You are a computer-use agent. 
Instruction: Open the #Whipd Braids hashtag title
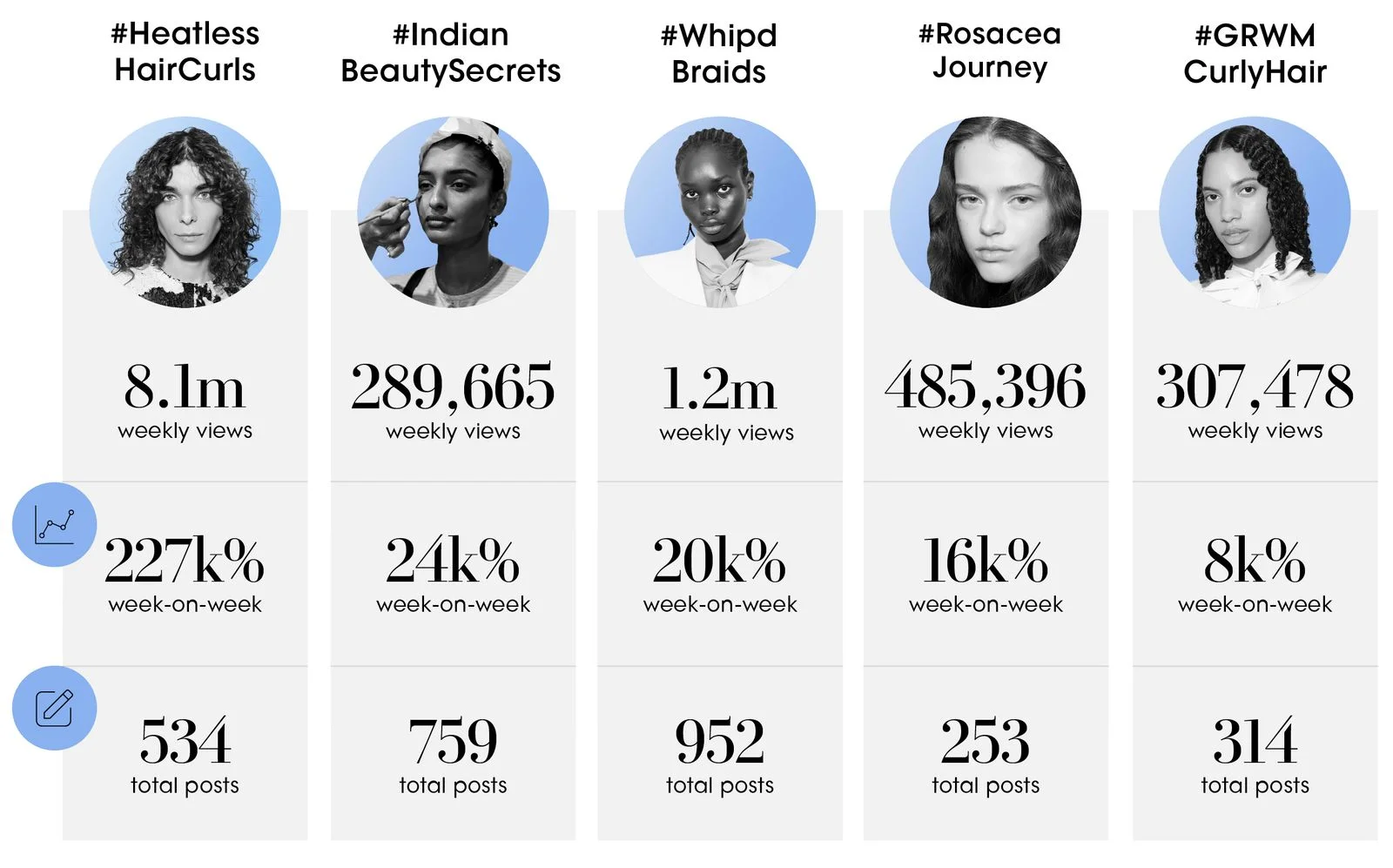tap(719, 53)
